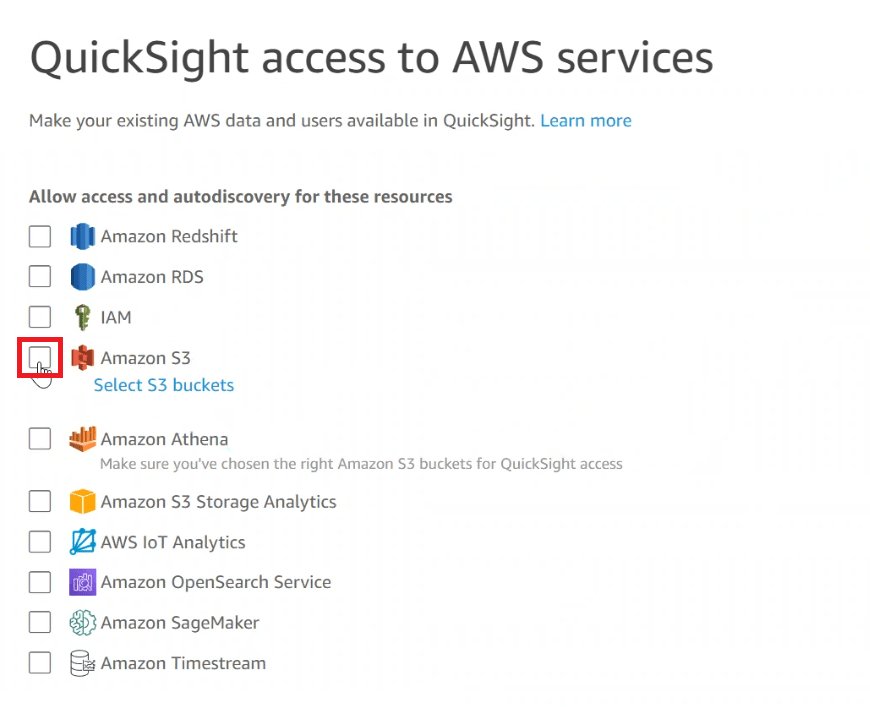Click the Amazon S3 bucket icon

coord(82,357)
